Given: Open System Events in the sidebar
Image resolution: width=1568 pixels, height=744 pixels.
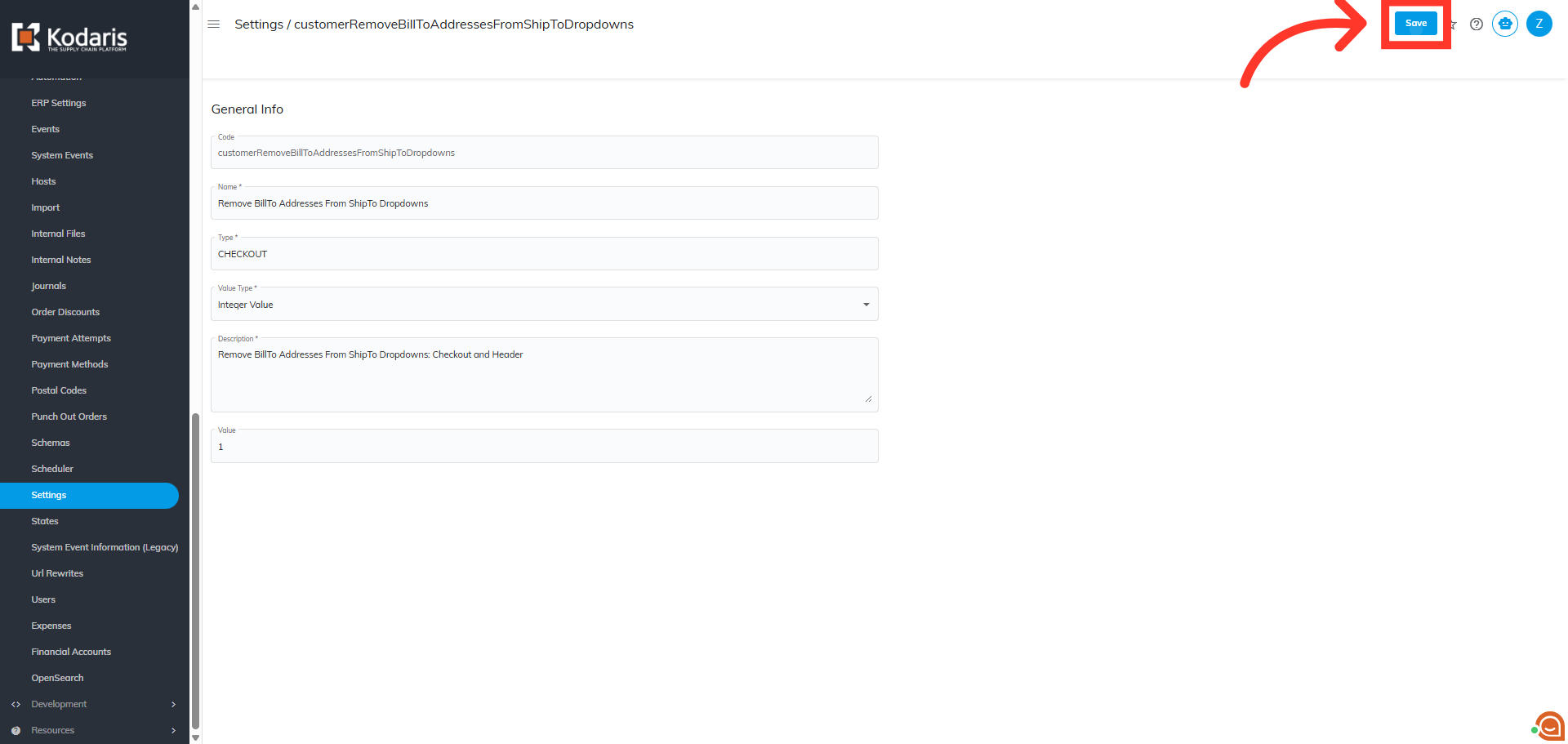Looking at the screenshot, I should [x=62, y=155].
